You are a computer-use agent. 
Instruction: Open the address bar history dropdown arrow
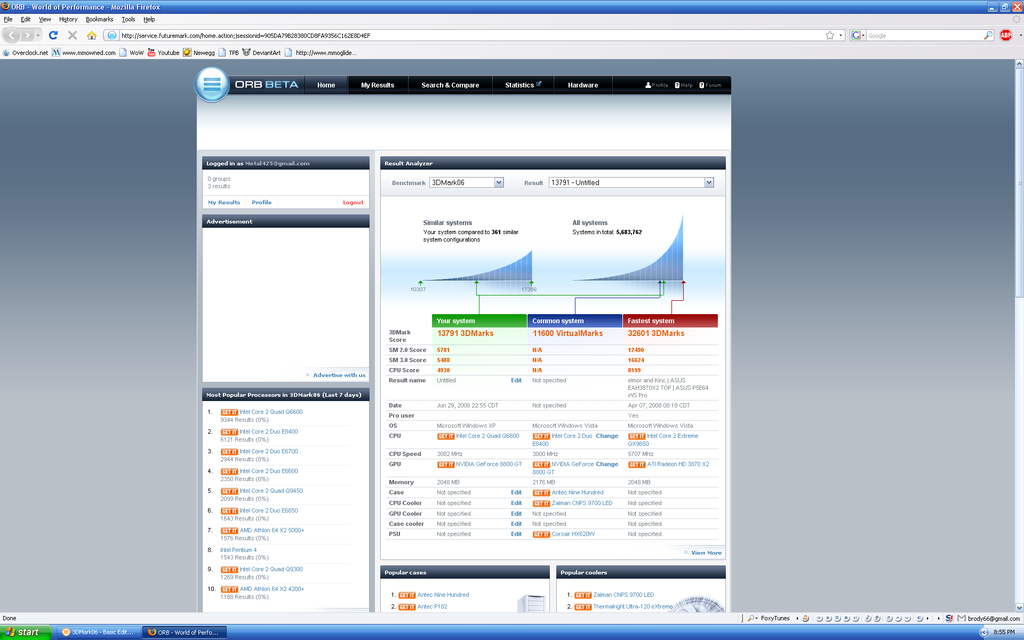pos(840,35)
